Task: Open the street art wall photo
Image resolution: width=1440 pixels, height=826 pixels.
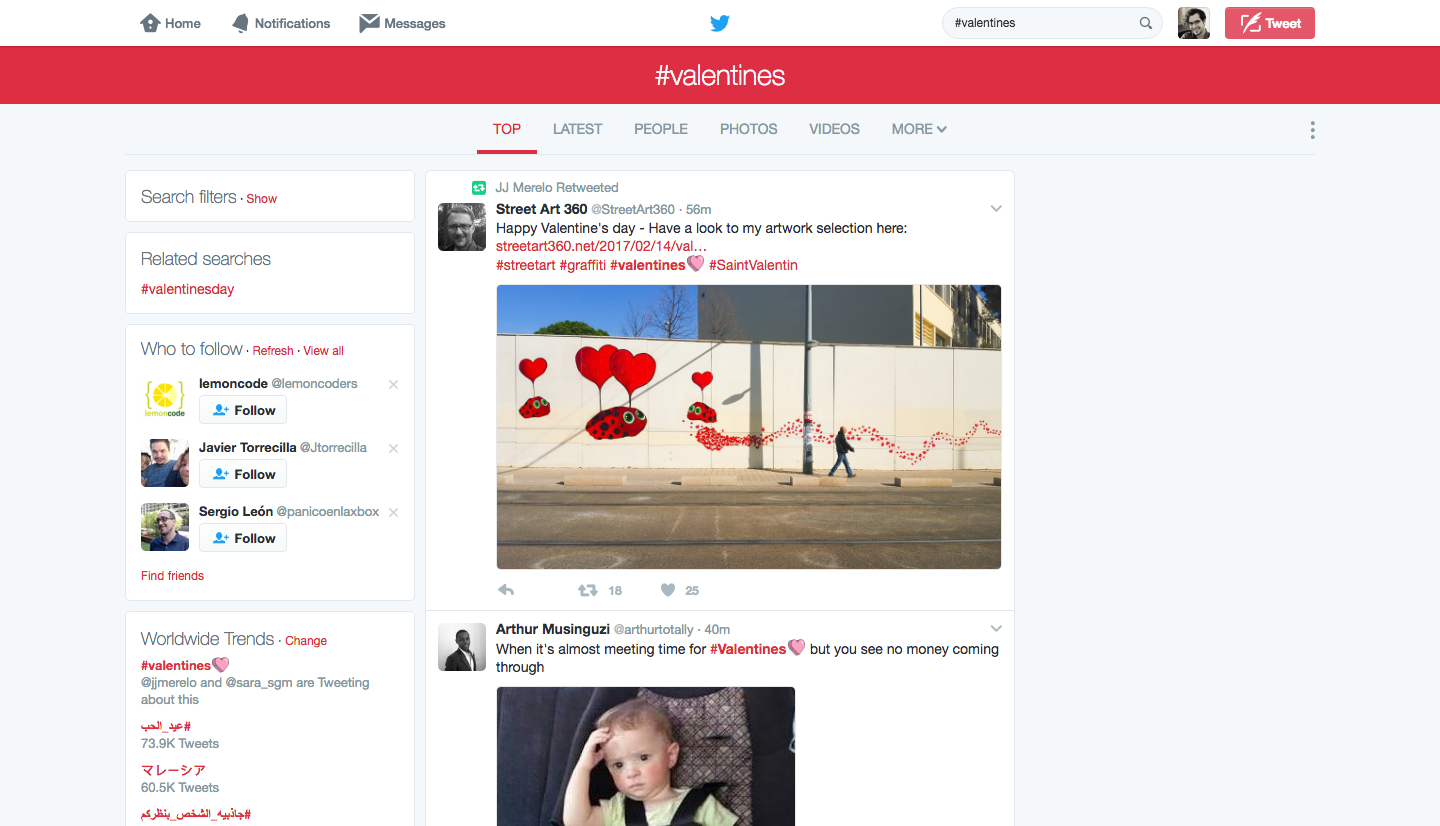Action: [749, 427]
